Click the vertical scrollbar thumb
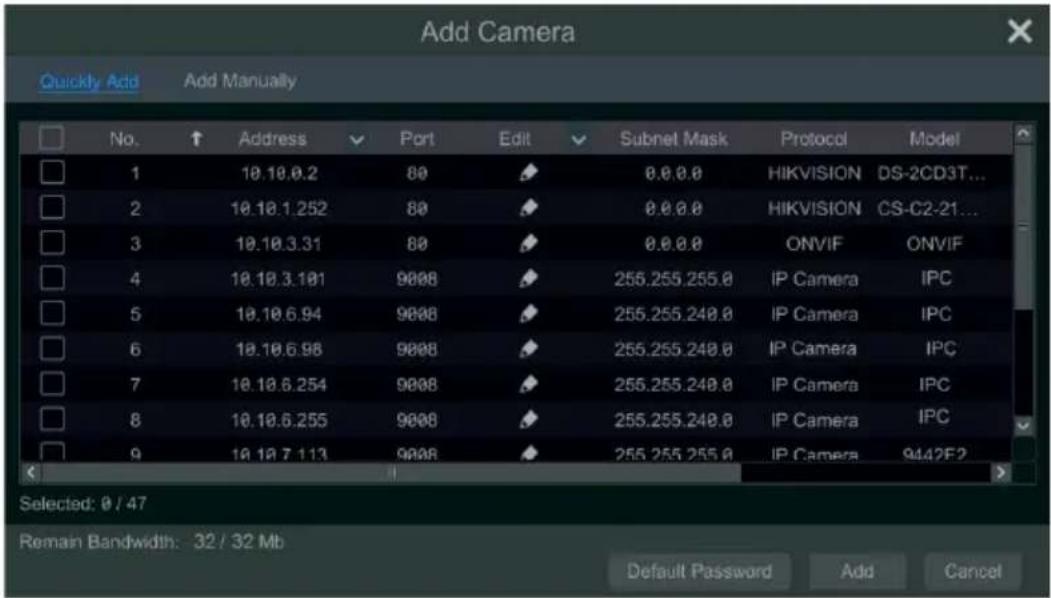This screenshot has height=598, width=1051. point(1023,227)
